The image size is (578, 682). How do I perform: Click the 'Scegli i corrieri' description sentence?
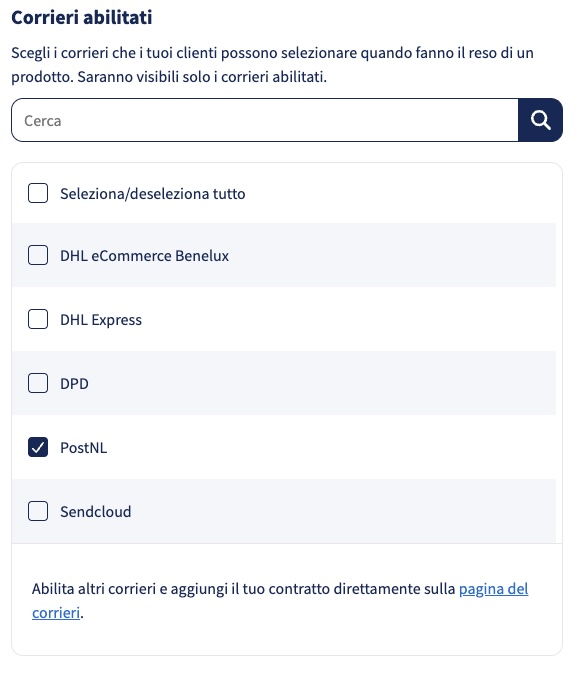272,53
